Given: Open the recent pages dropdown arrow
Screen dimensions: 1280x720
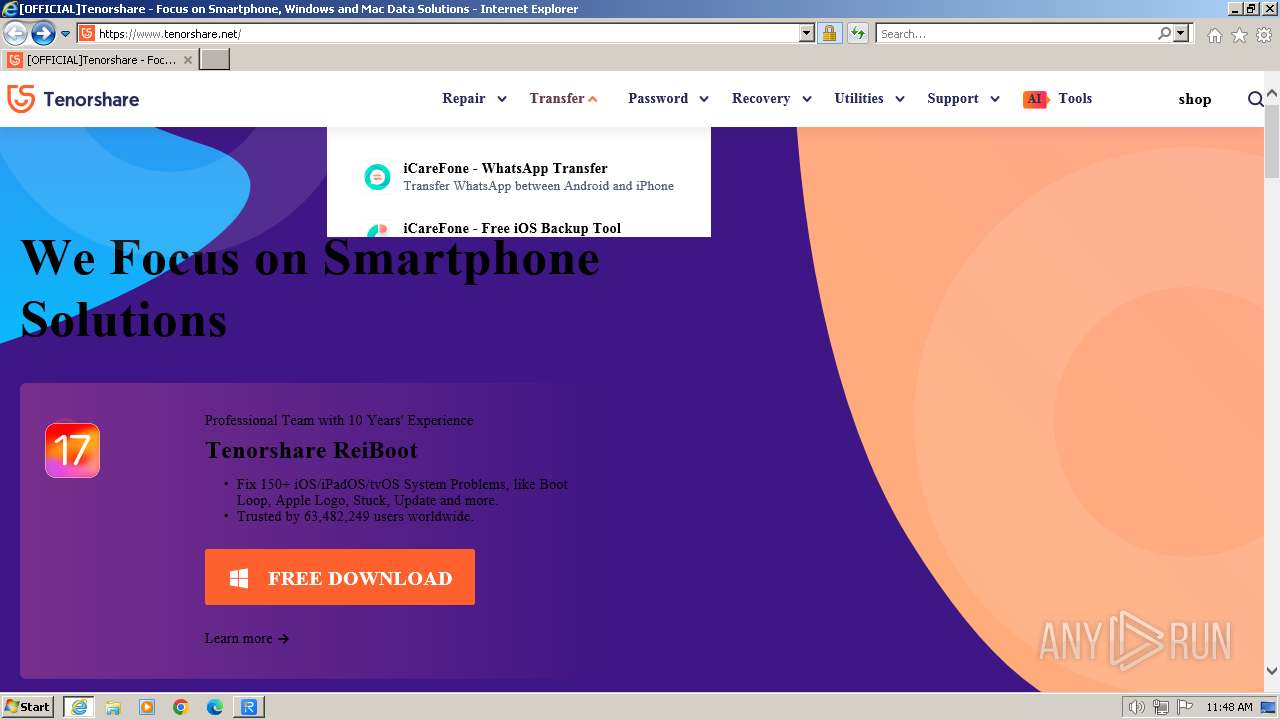Looking at the screenshot, I should 66,33.
